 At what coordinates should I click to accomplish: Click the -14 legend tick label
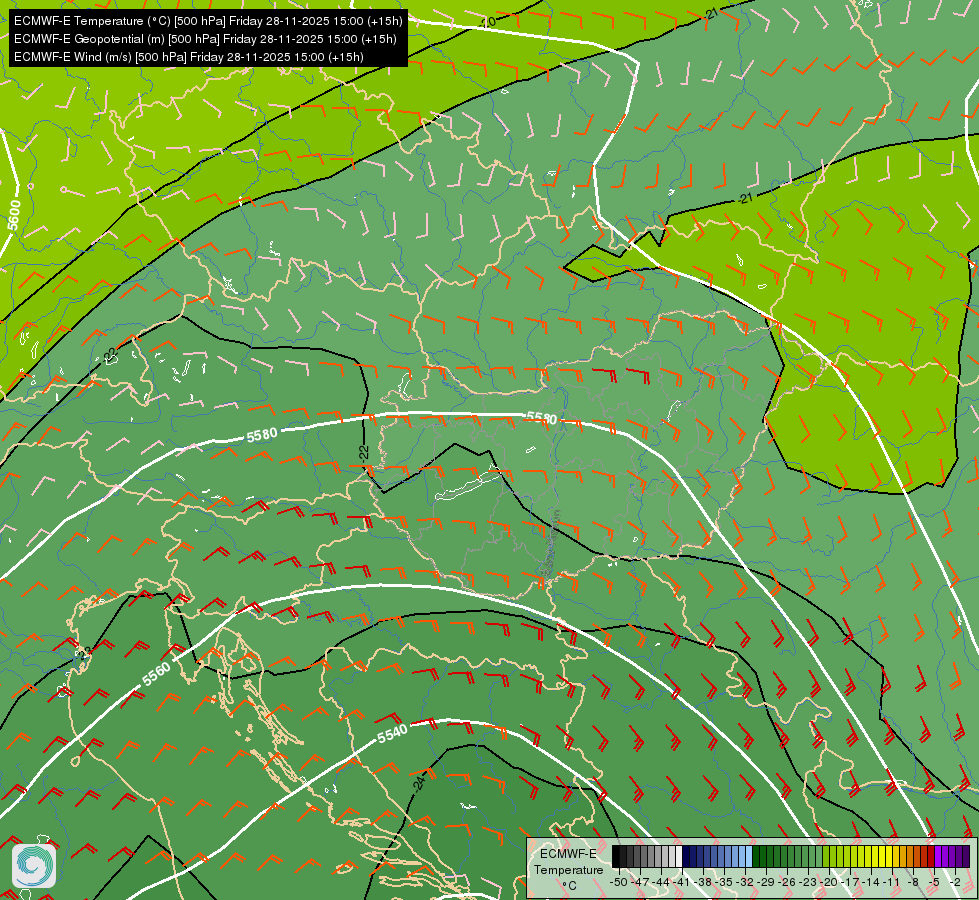point(871,882)
